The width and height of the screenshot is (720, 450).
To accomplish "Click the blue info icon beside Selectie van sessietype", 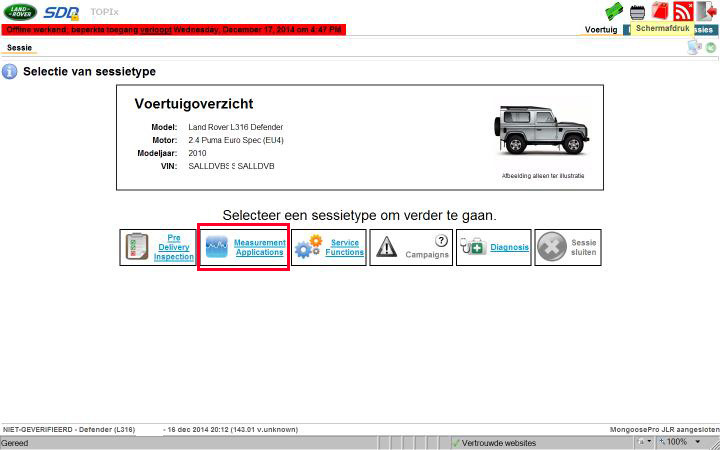I will [10, 72].
